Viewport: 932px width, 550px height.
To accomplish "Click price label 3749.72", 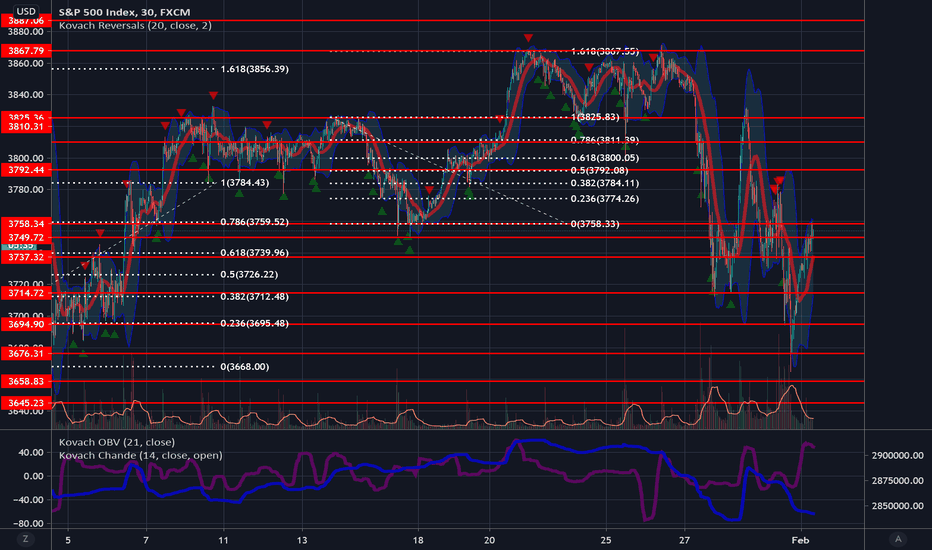I will point(26,237).
